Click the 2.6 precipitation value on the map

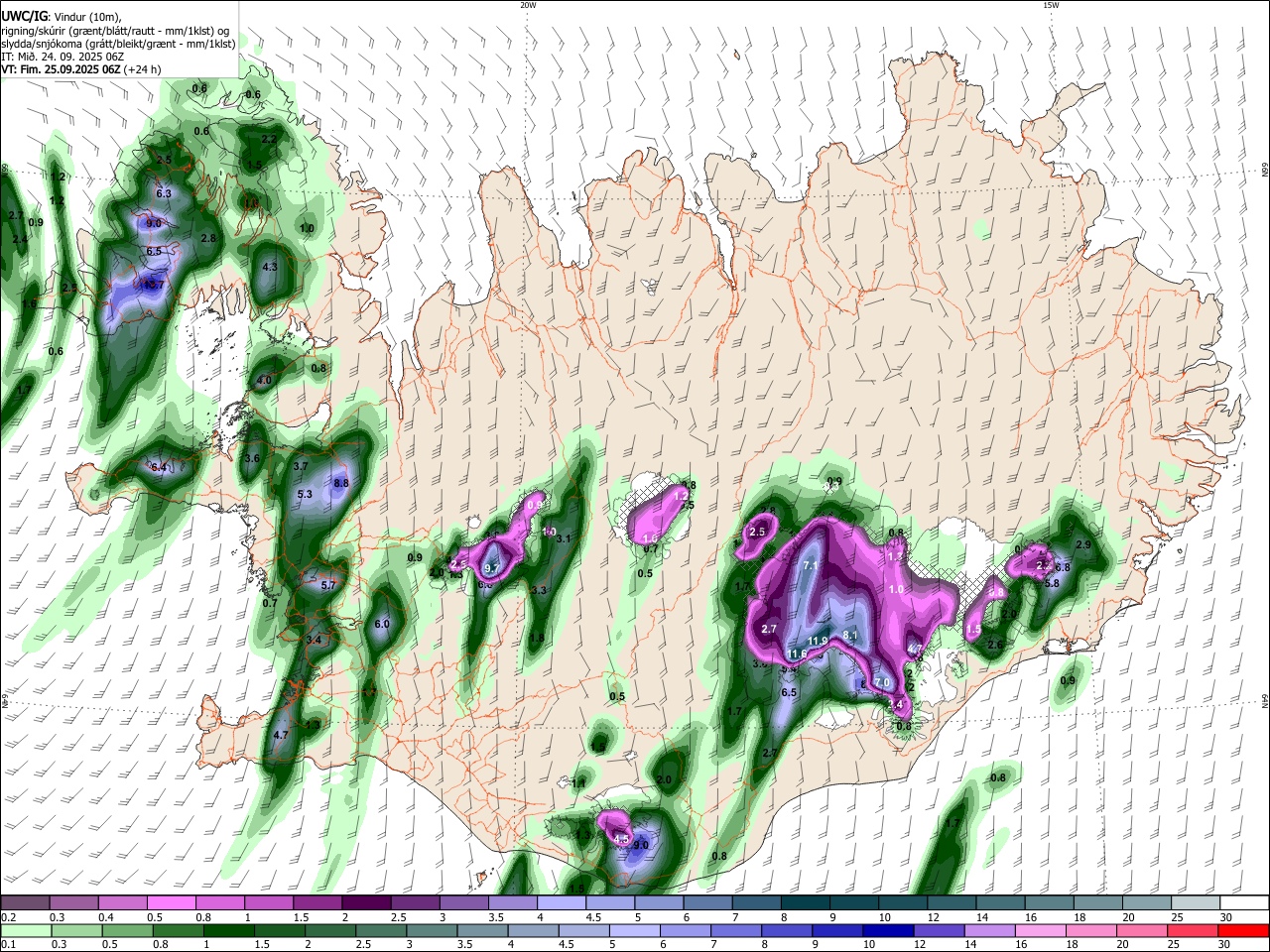click(x=996, y=645)
